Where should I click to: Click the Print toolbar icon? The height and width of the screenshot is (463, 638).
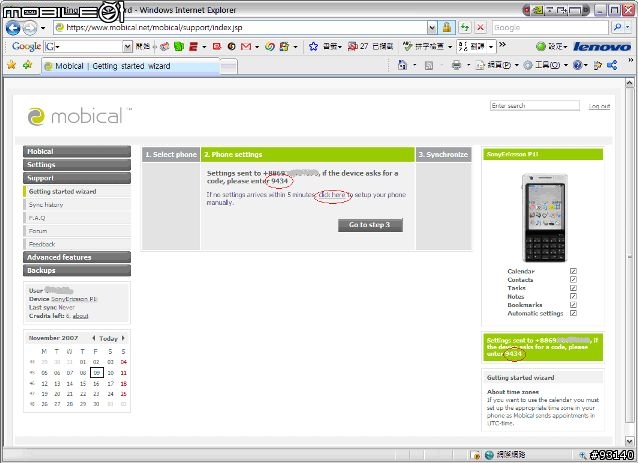click(456, 65)
